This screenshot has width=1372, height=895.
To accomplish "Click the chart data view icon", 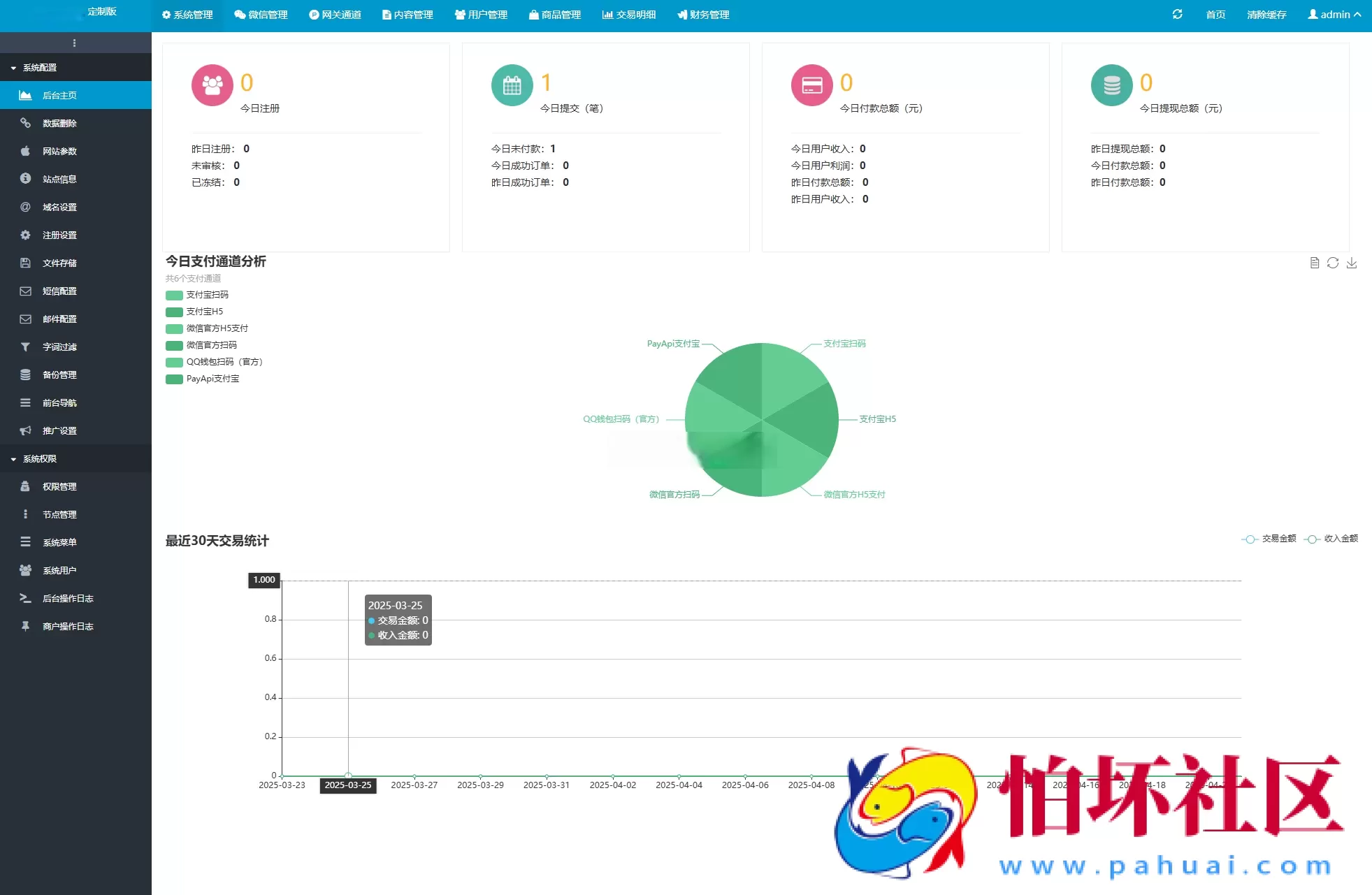I will [x=1314, y=263].
